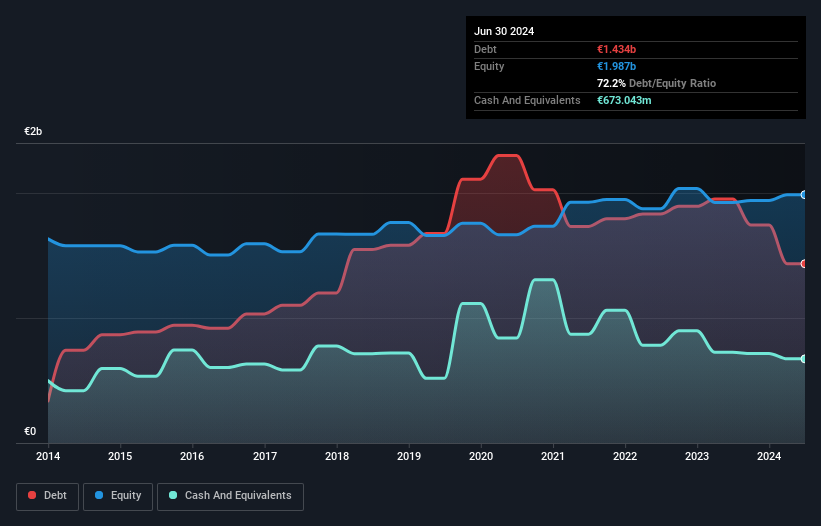The width and height of the screenshot is (821, 526).
Task: Click the red dot in the Debt legend
Action: click(x=32, y=495)
